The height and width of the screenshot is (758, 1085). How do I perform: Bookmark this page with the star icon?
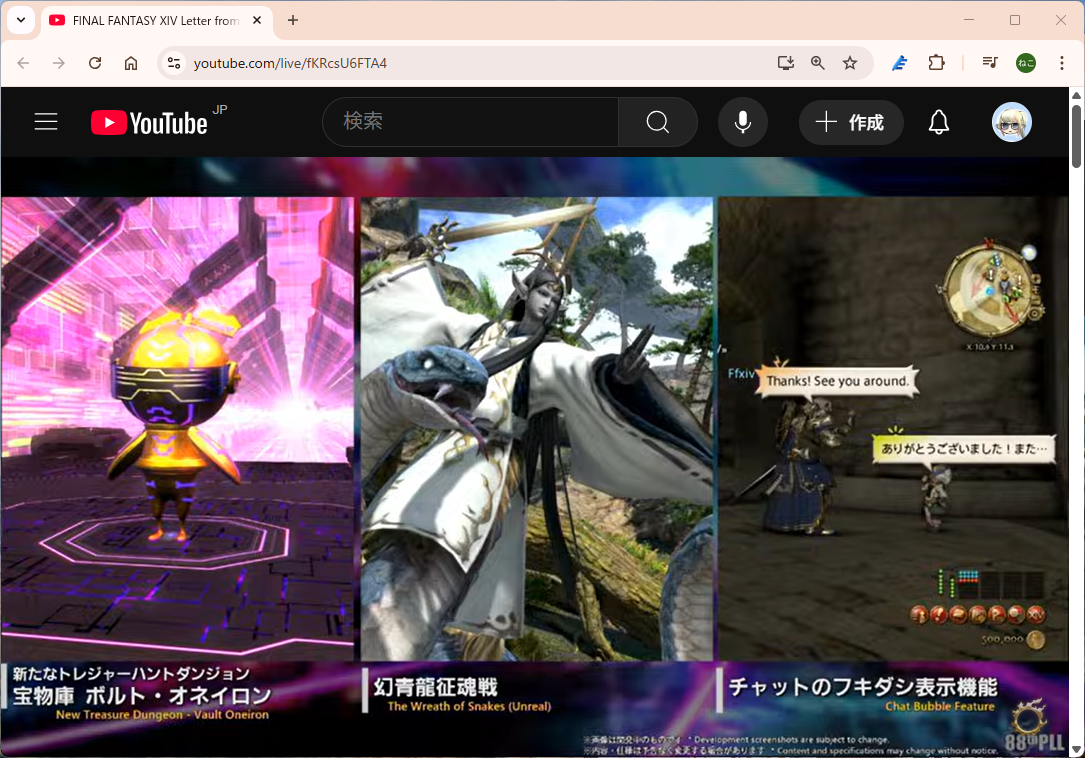(850, 63)
